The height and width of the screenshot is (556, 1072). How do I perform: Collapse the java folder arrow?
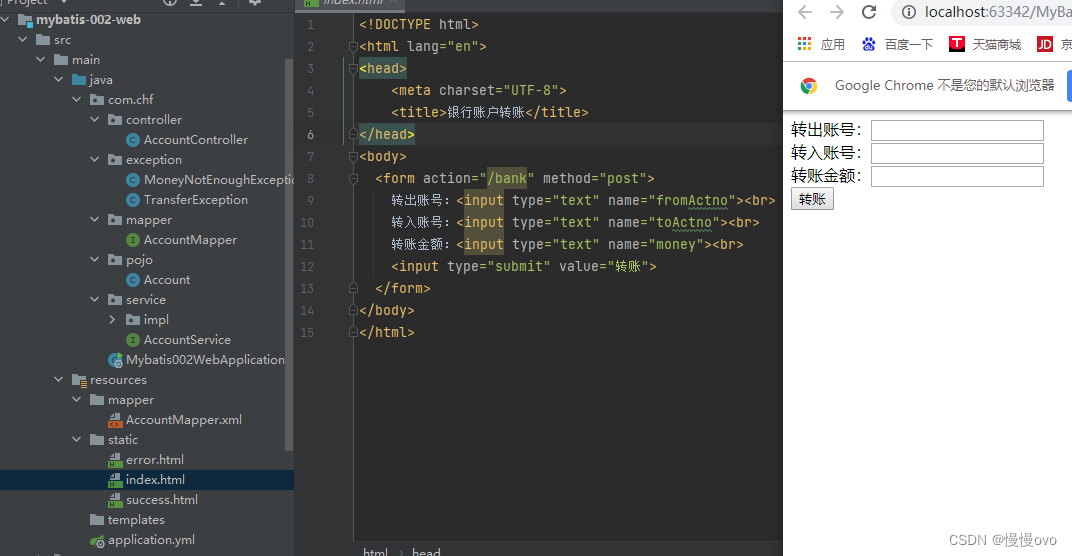click(59, 79)
